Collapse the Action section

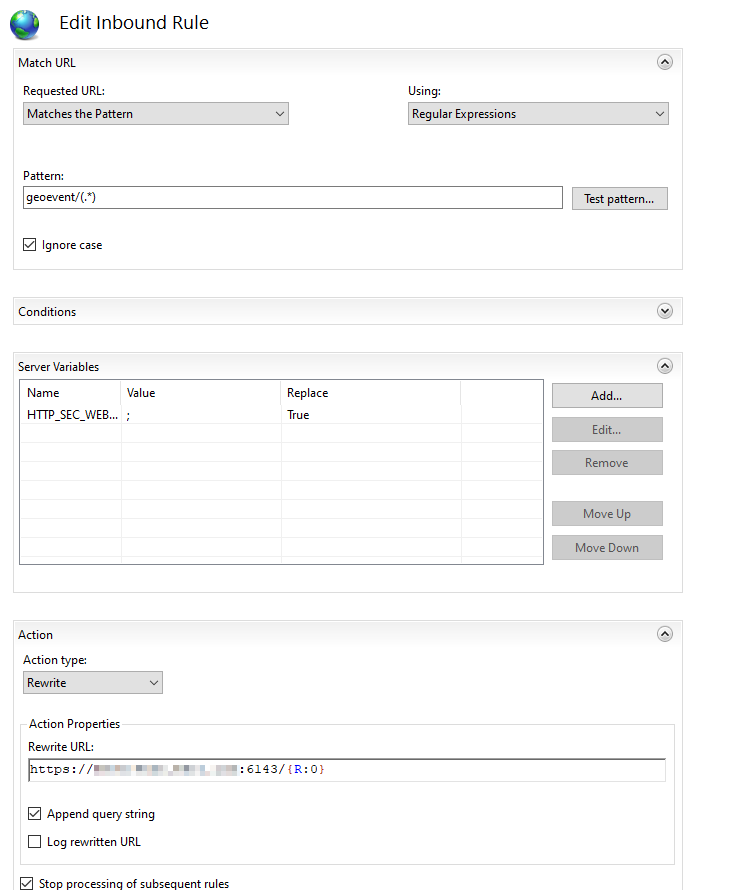point(665,634)
